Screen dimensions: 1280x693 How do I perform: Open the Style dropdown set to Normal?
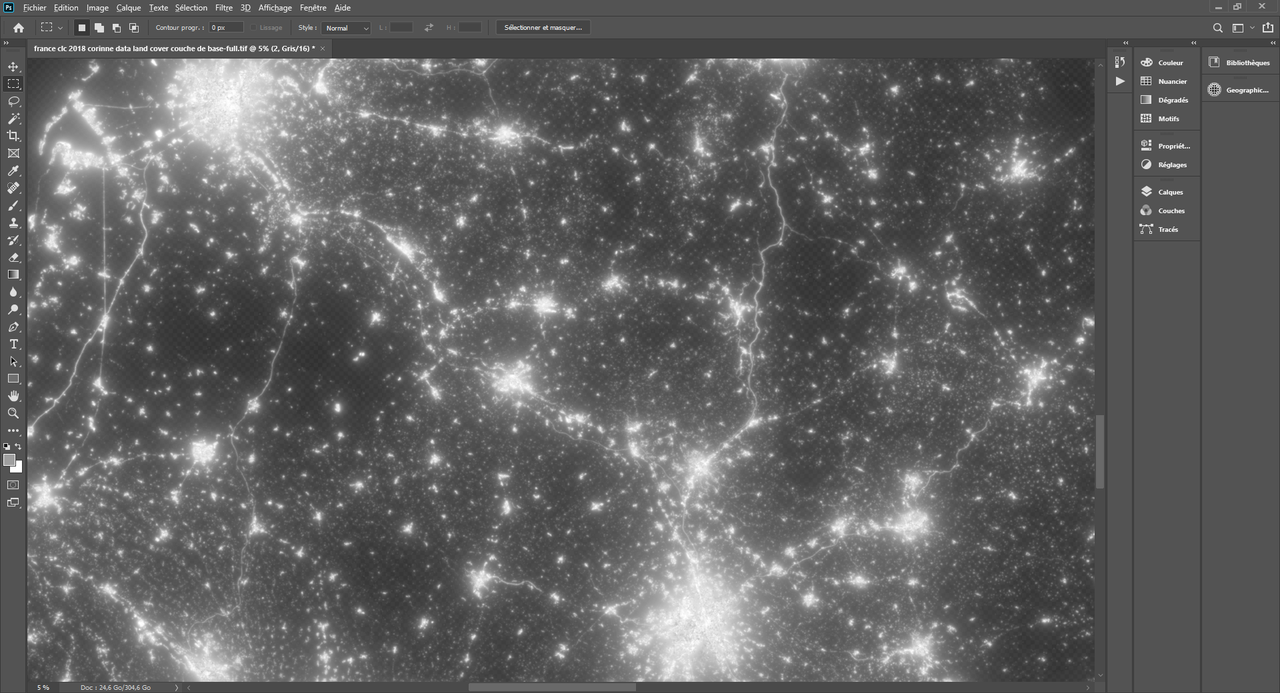346,28
